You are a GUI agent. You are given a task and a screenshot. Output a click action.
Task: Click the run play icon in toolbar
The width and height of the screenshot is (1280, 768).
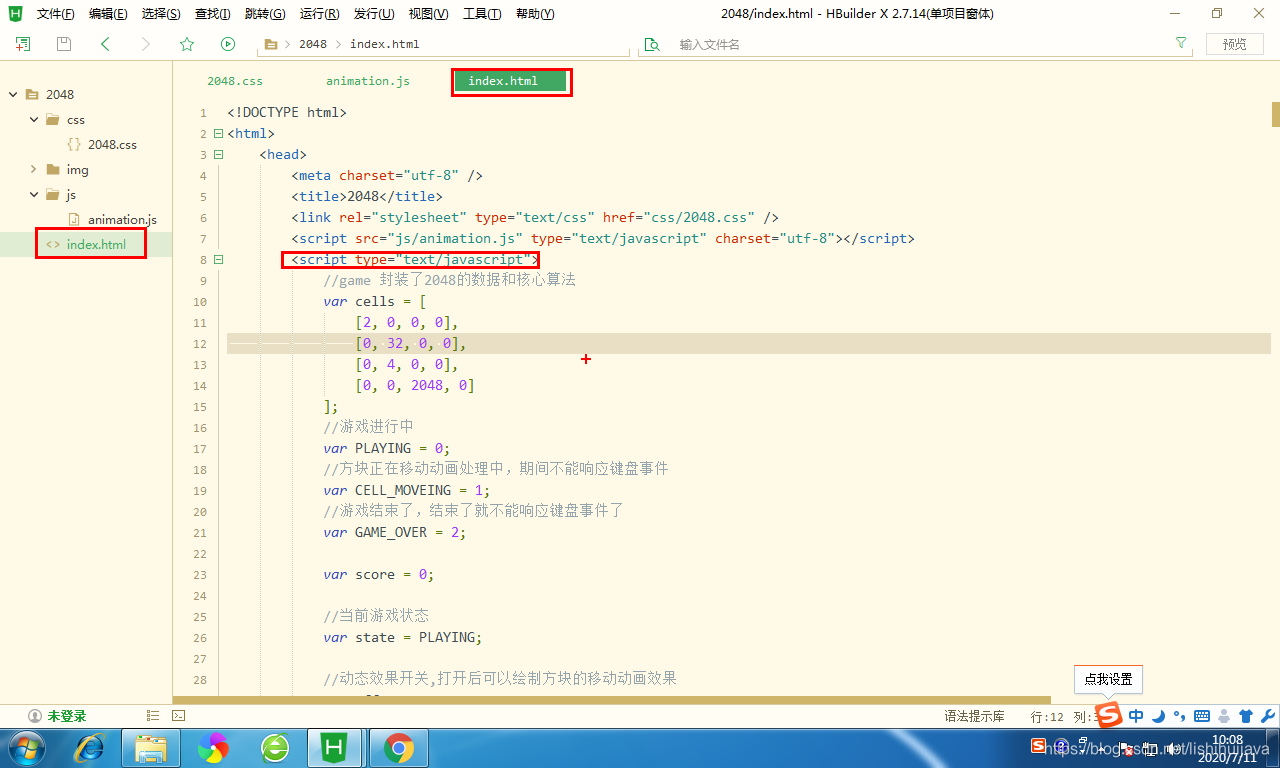click(228, 44)
